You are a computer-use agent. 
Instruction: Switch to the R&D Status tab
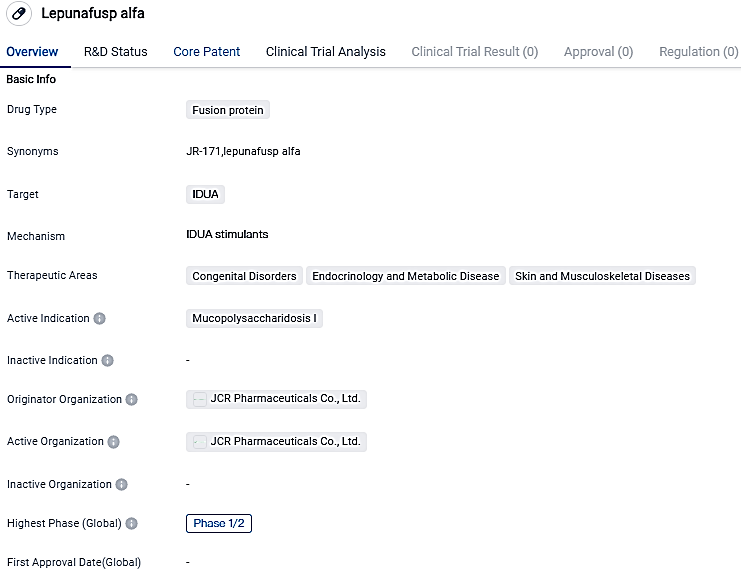point(115,52)
